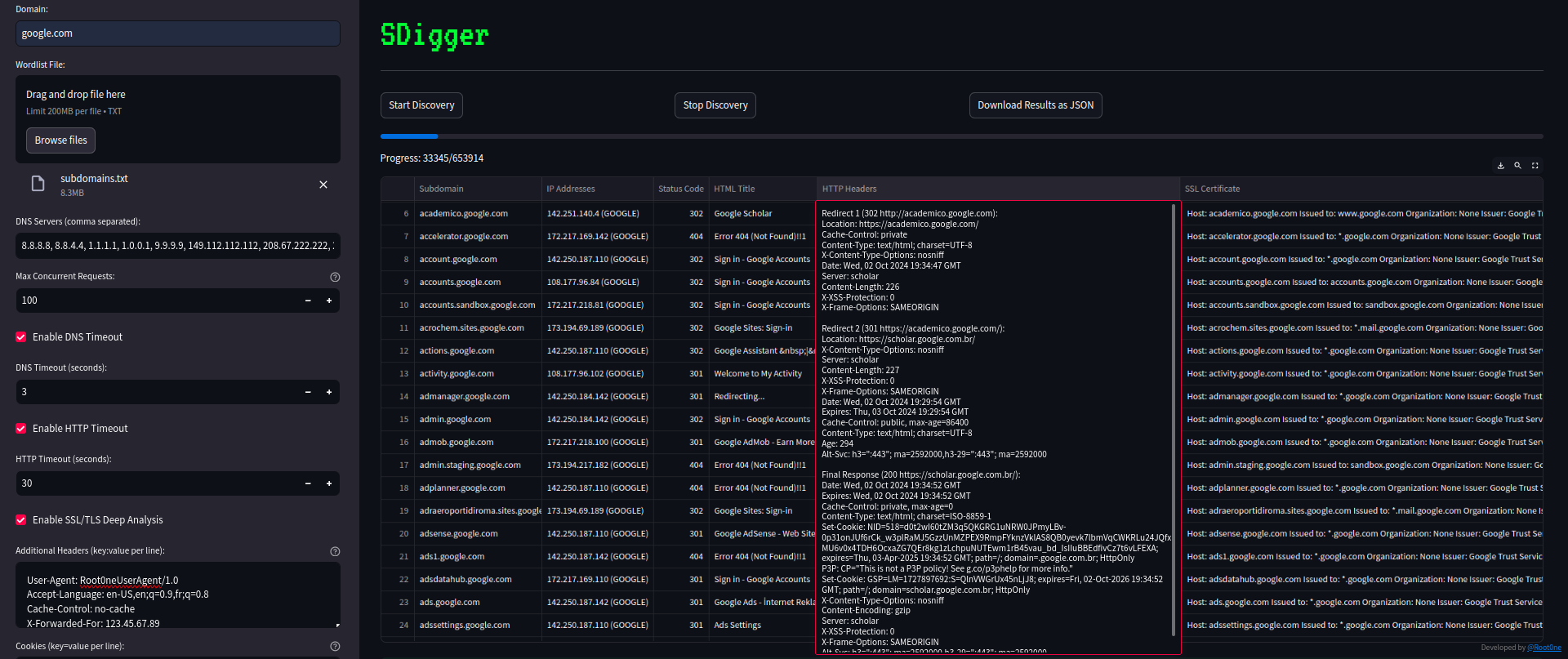1568x659 pixels.
Task: Click Start Discovery button
Action: click(x=421, y=105)
